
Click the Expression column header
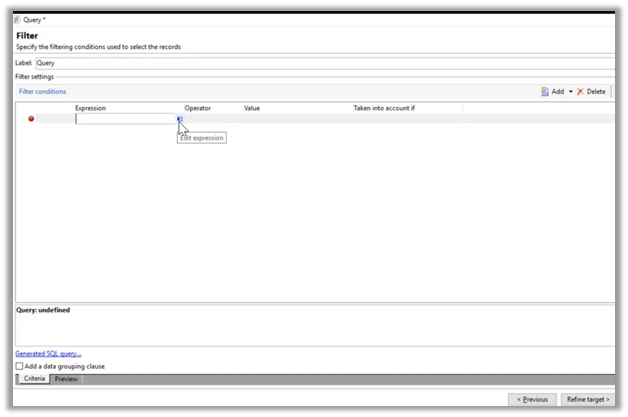91,108
